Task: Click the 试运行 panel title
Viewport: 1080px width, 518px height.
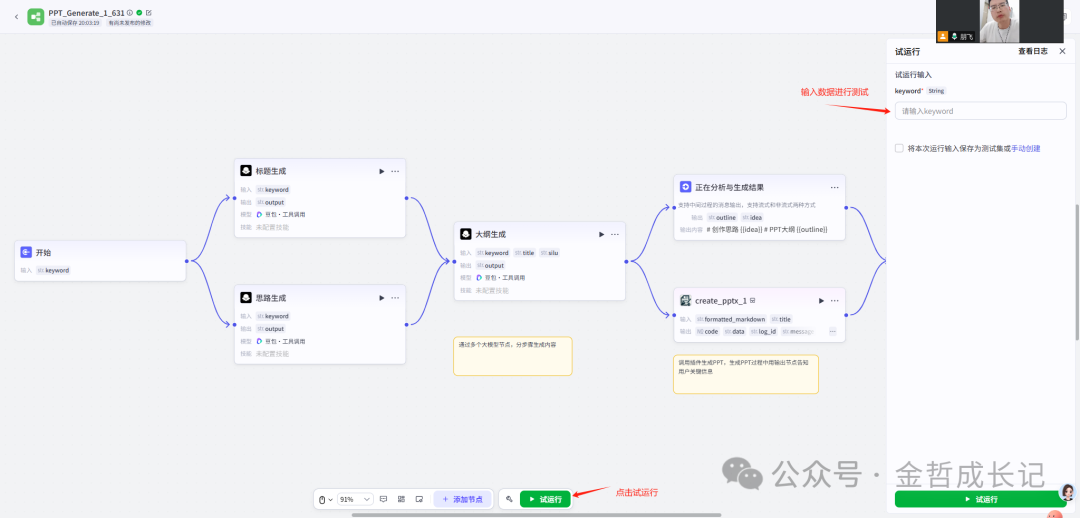Action: [x=907, y=52]
